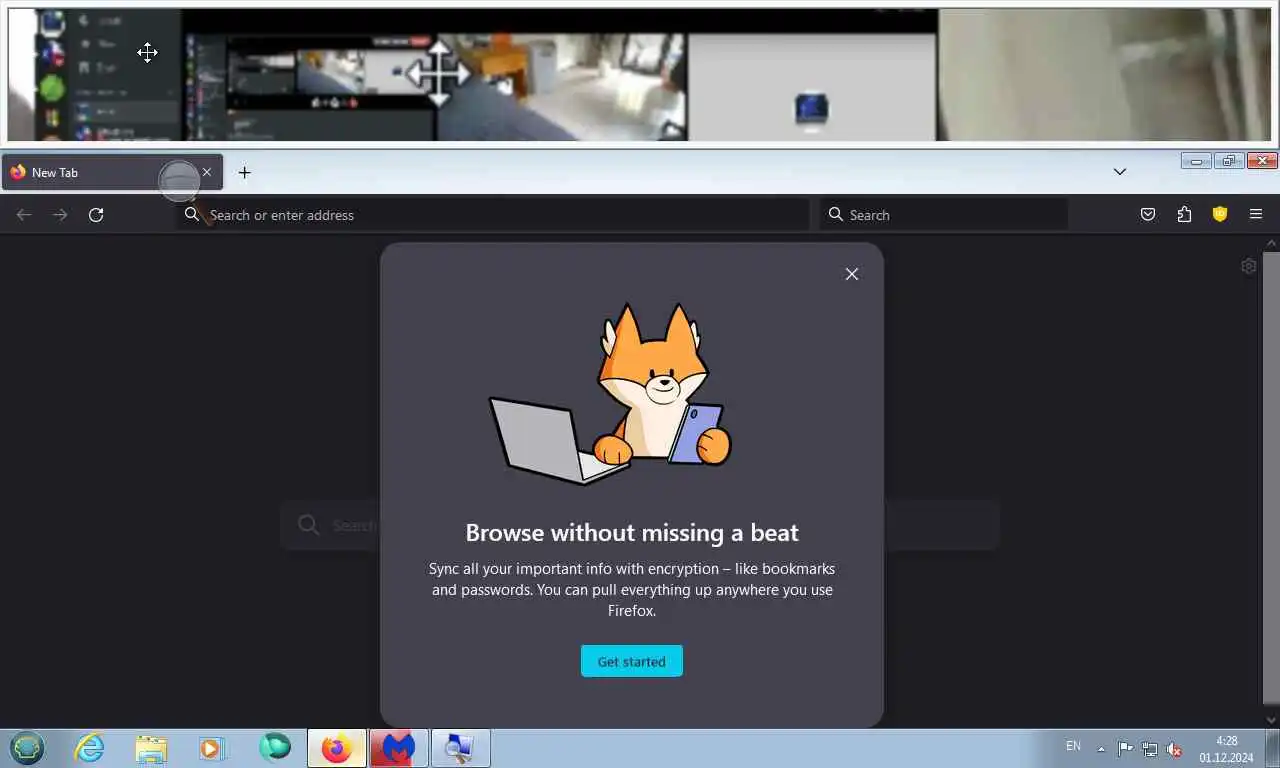Open Windows Media Player taskbar icon
The height and width of the screenshot is (768, 1280).
212,748
